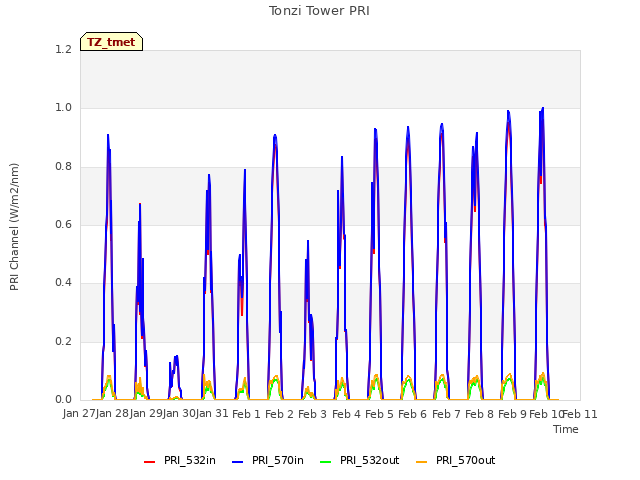Click the Feb 9 x-axis tick label
The height and width of the screenshot is (480, 640).
tap(512, 414)
